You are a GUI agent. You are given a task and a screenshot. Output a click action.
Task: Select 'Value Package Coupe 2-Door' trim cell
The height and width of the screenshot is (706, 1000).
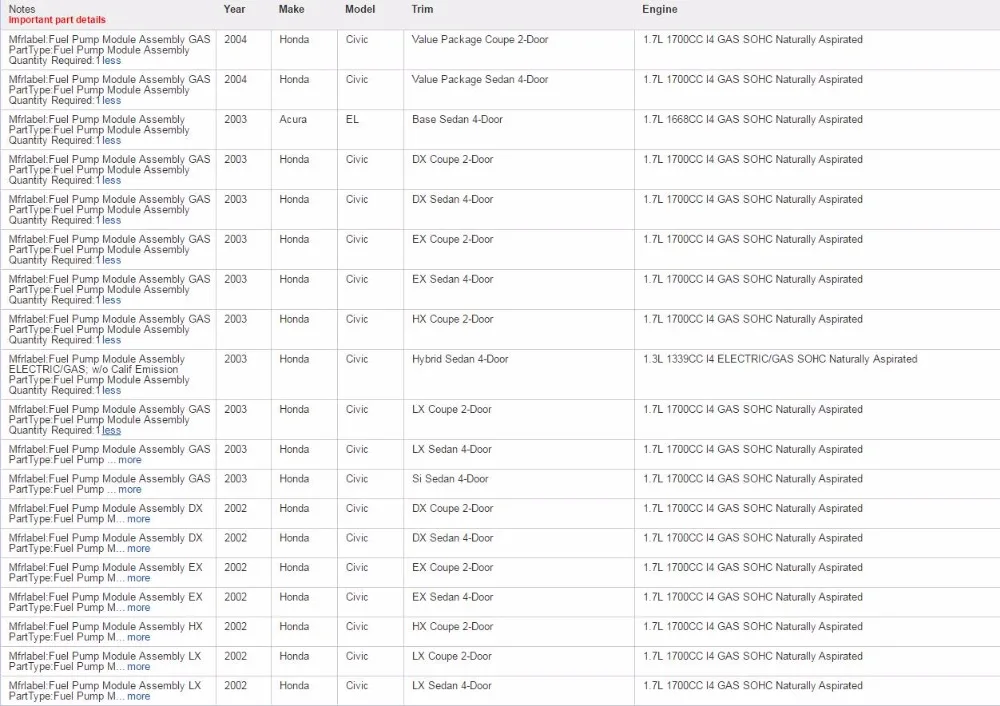(x=480, y=40)
